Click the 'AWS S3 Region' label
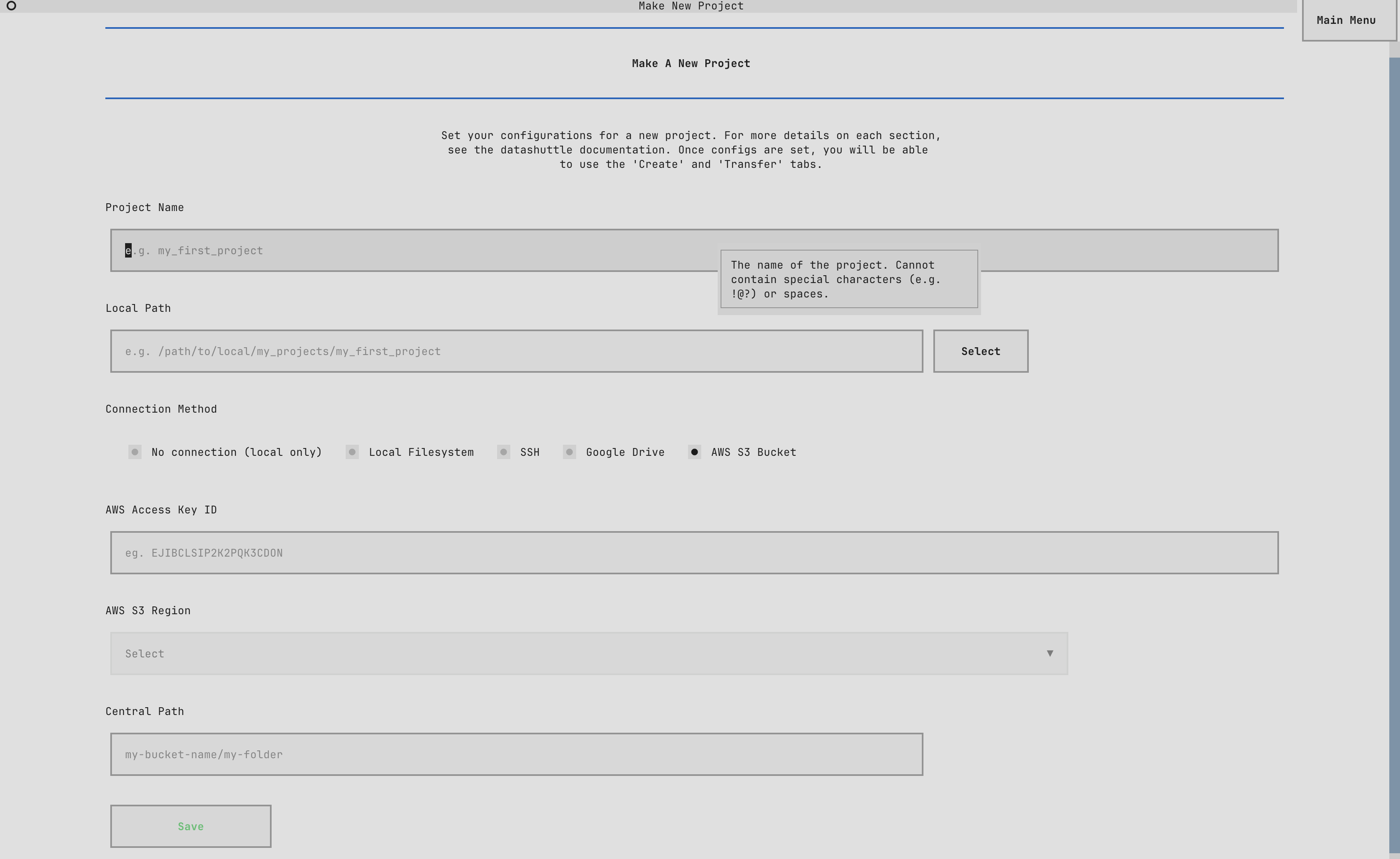 (148, 611)
